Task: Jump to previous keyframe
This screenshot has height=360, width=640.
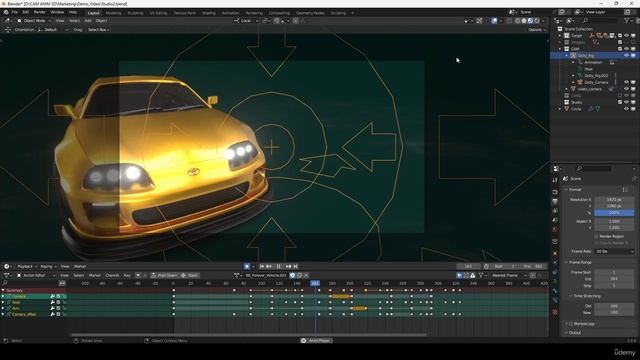Action: pos(269,267)
